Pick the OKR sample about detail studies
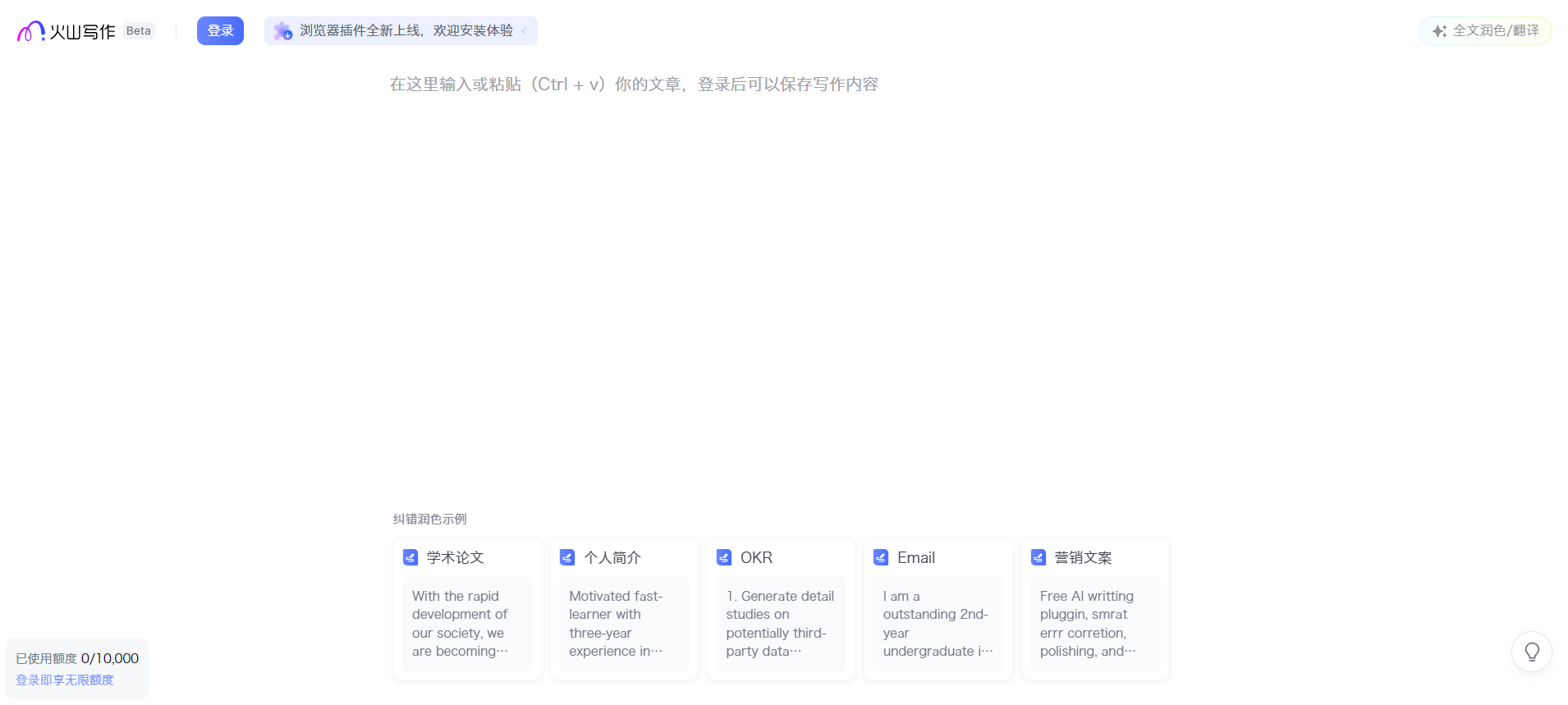Viewport: 1568px width, 705px height. (781, 624)
